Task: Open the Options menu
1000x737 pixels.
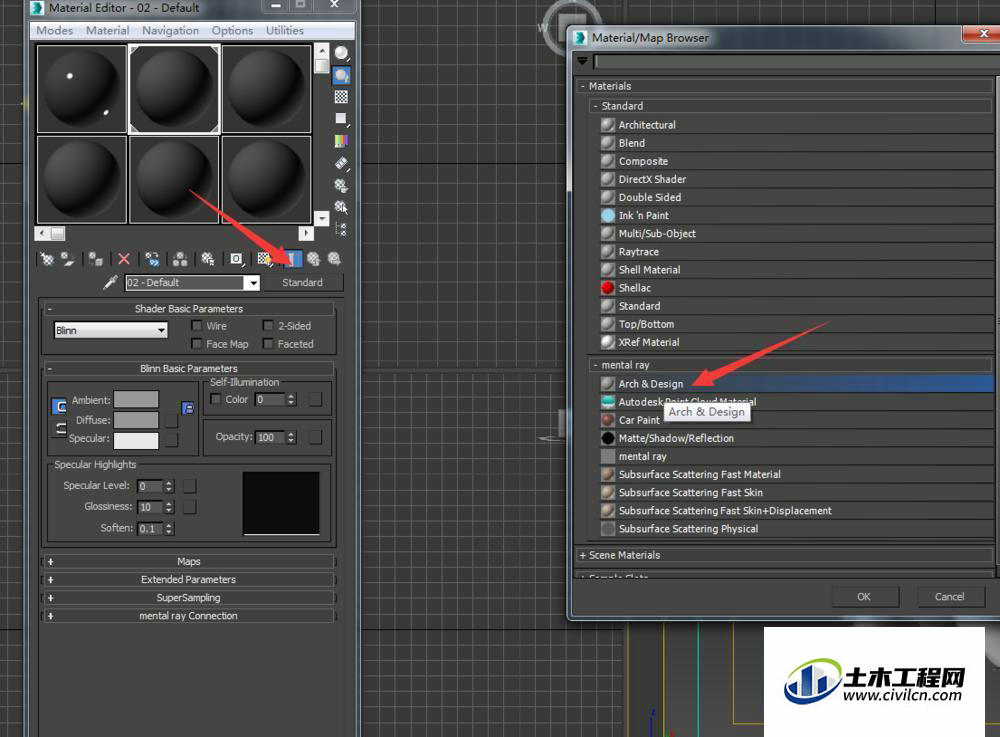Action: click(232, 31)
